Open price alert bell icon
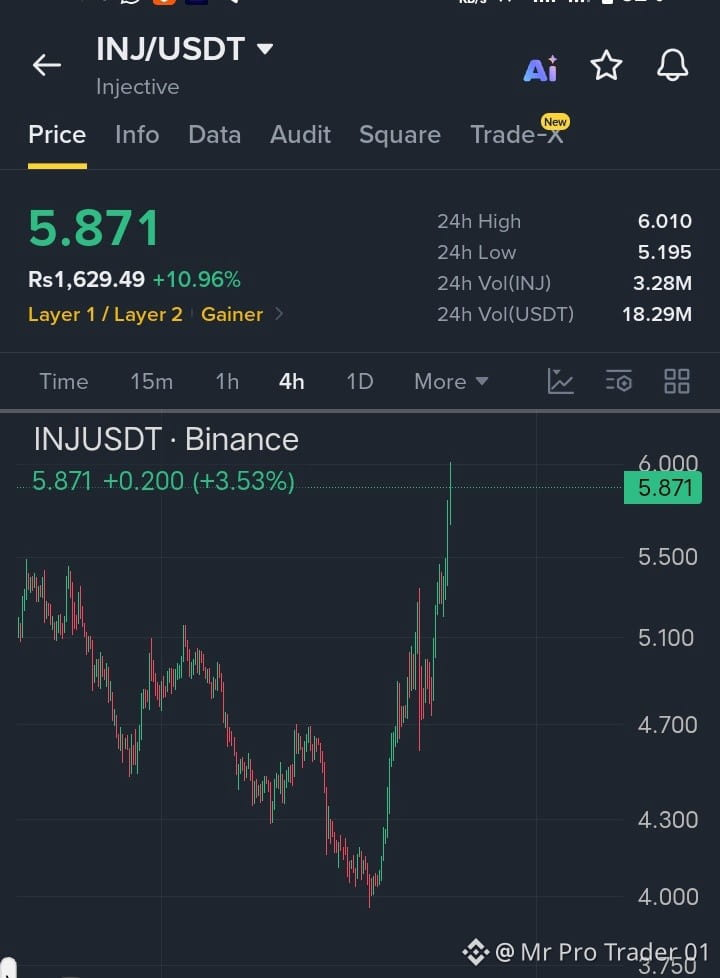Viewport: 720px width, 978px height. coord(673,65)
